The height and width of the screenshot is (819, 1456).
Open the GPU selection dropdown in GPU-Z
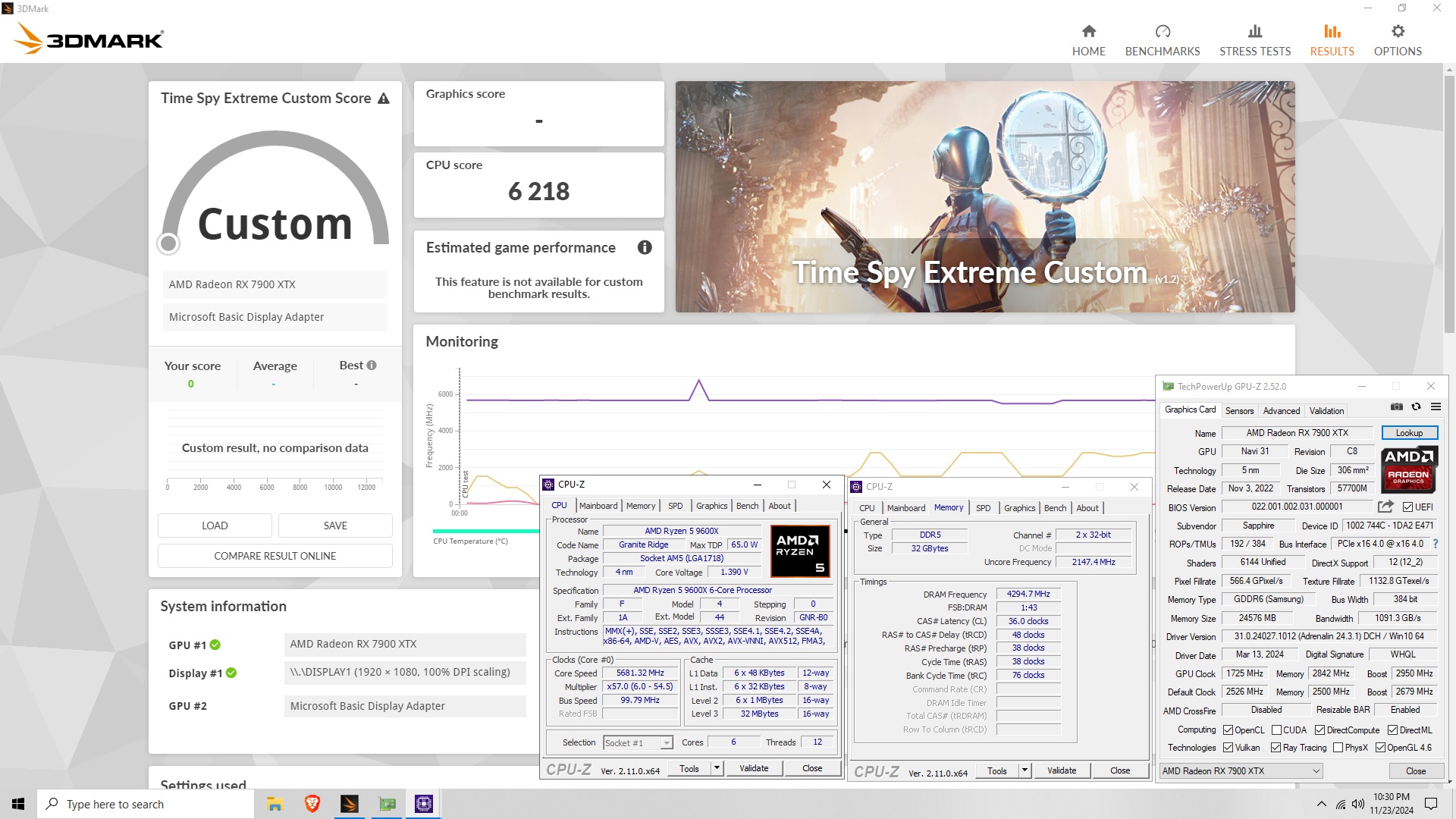tap(1241, 771)
